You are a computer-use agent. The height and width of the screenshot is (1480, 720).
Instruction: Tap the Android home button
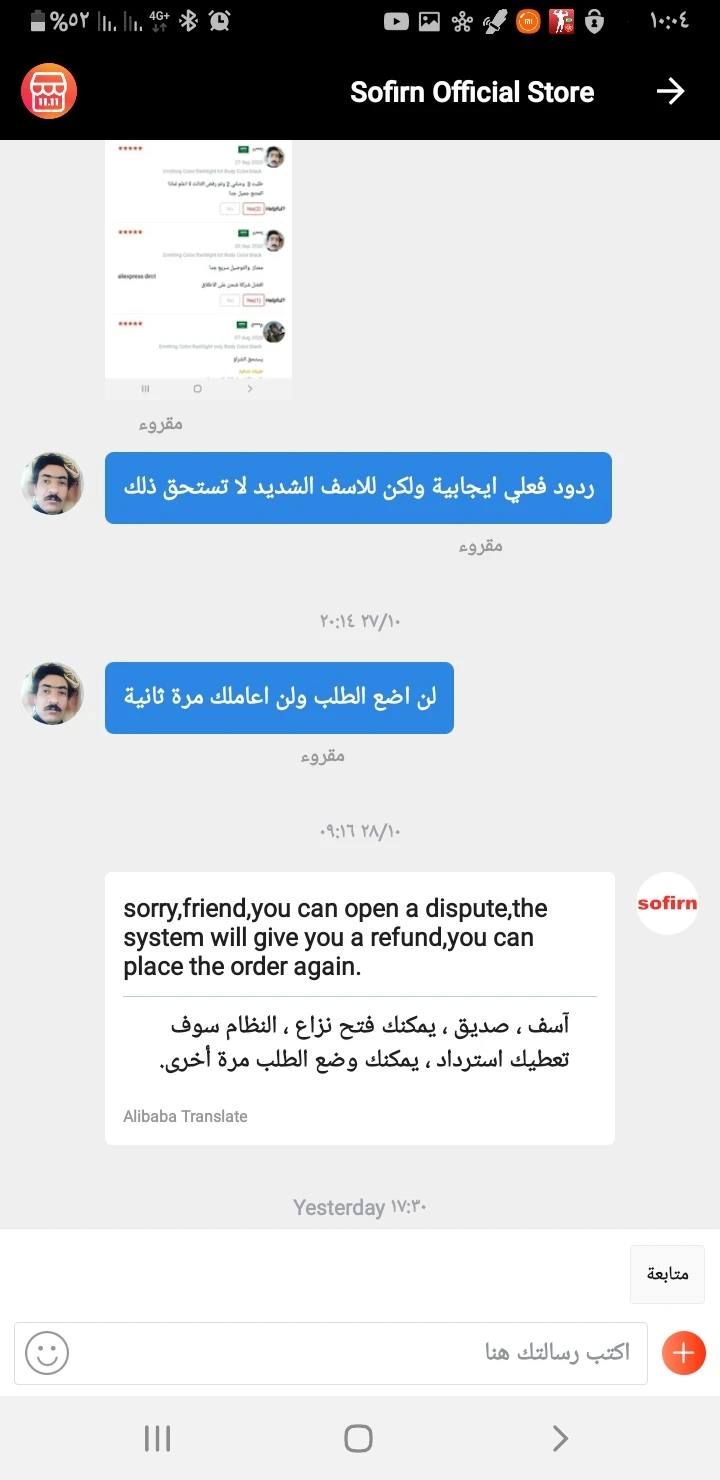[358, 1438]
